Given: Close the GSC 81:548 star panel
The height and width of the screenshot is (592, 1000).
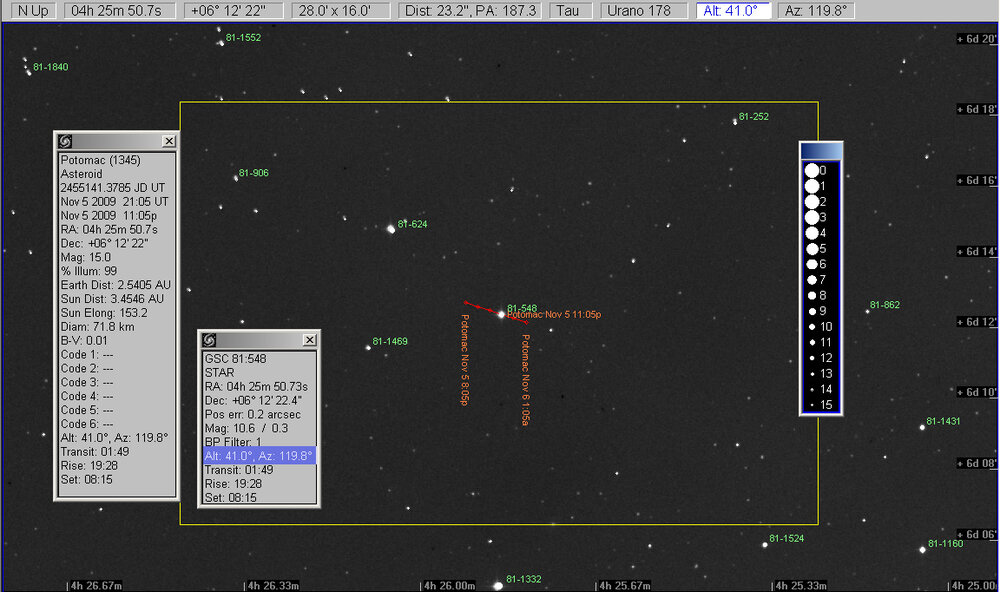Looking at the screenshot, I should point(309,340).
